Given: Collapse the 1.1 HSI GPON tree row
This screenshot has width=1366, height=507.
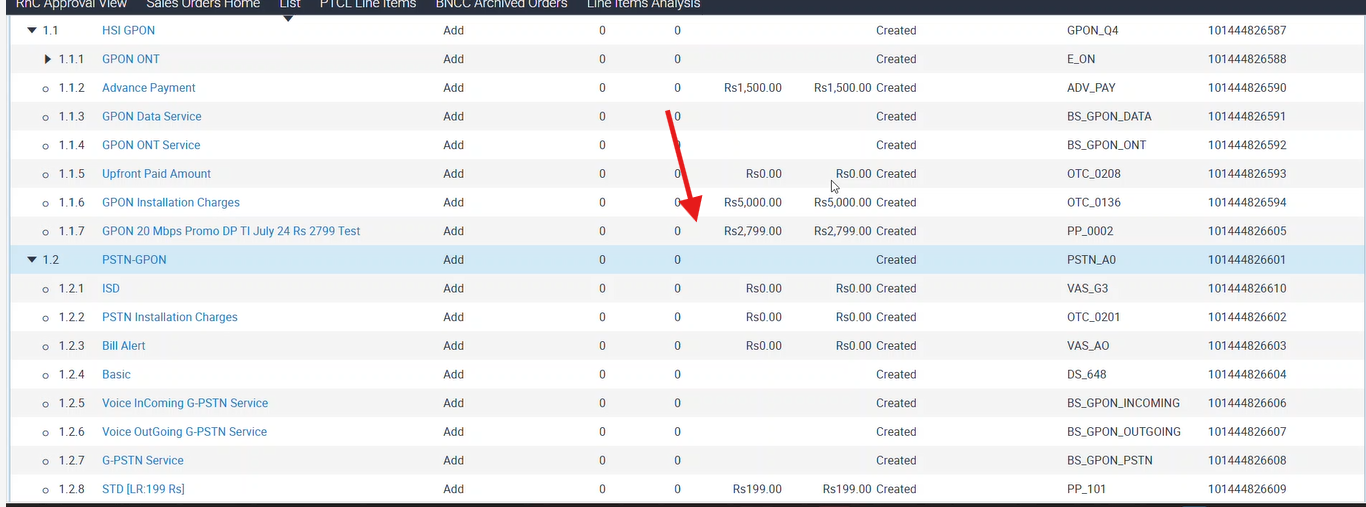Looking at the screenshot, I should [31, 31].
